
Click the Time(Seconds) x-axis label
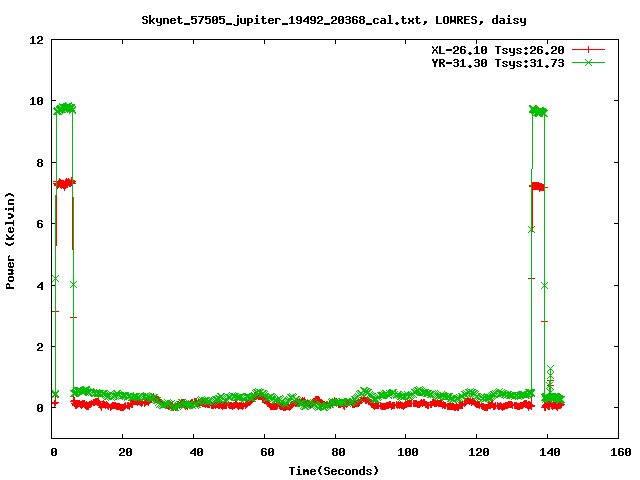pyautogui.click(x=334, y=471)
